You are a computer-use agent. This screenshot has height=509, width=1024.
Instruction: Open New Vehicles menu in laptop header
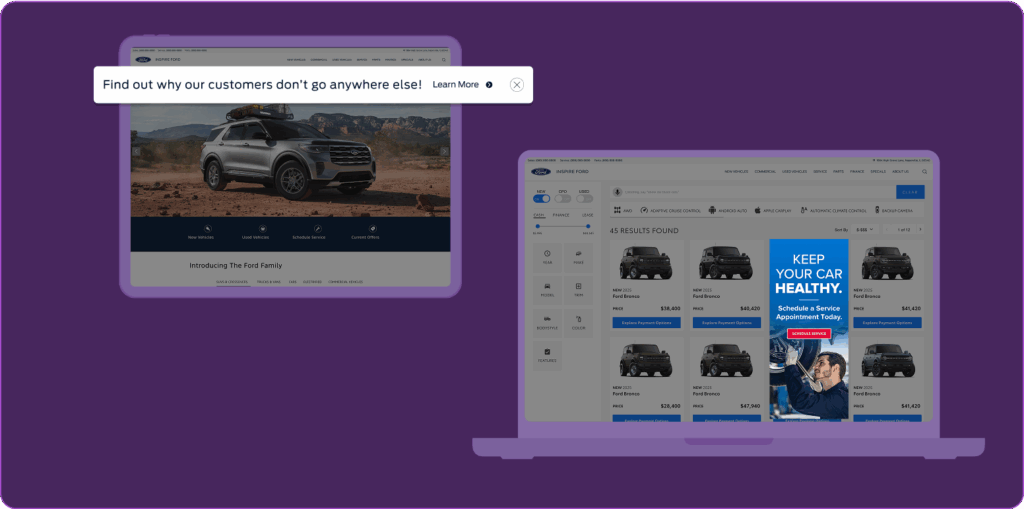[x=736, y=171]
